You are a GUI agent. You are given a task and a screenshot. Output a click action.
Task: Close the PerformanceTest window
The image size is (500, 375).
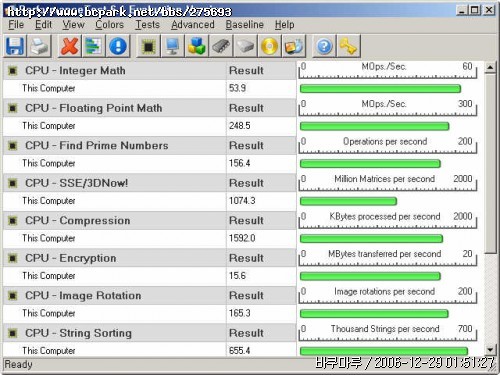489,10
